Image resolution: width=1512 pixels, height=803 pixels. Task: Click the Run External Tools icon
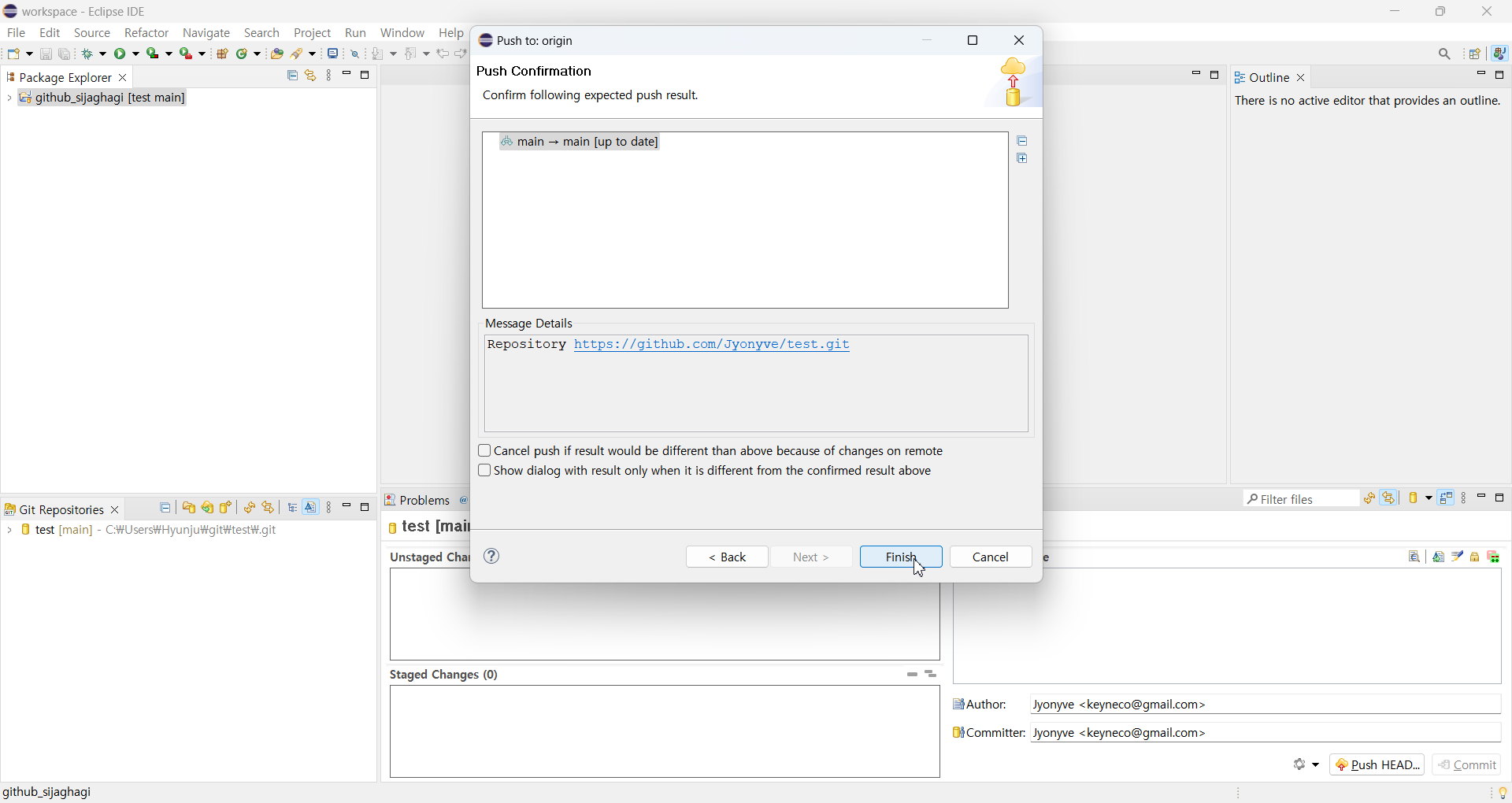pyautogui.click(x=187, y=54)
